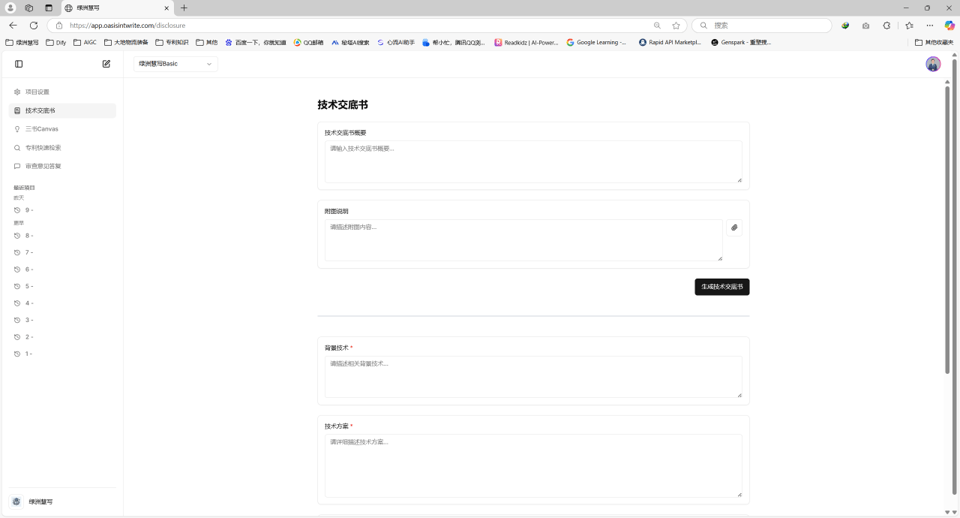
Task: Open 项目设置 in the sidebar
Action: coord(38,92)
